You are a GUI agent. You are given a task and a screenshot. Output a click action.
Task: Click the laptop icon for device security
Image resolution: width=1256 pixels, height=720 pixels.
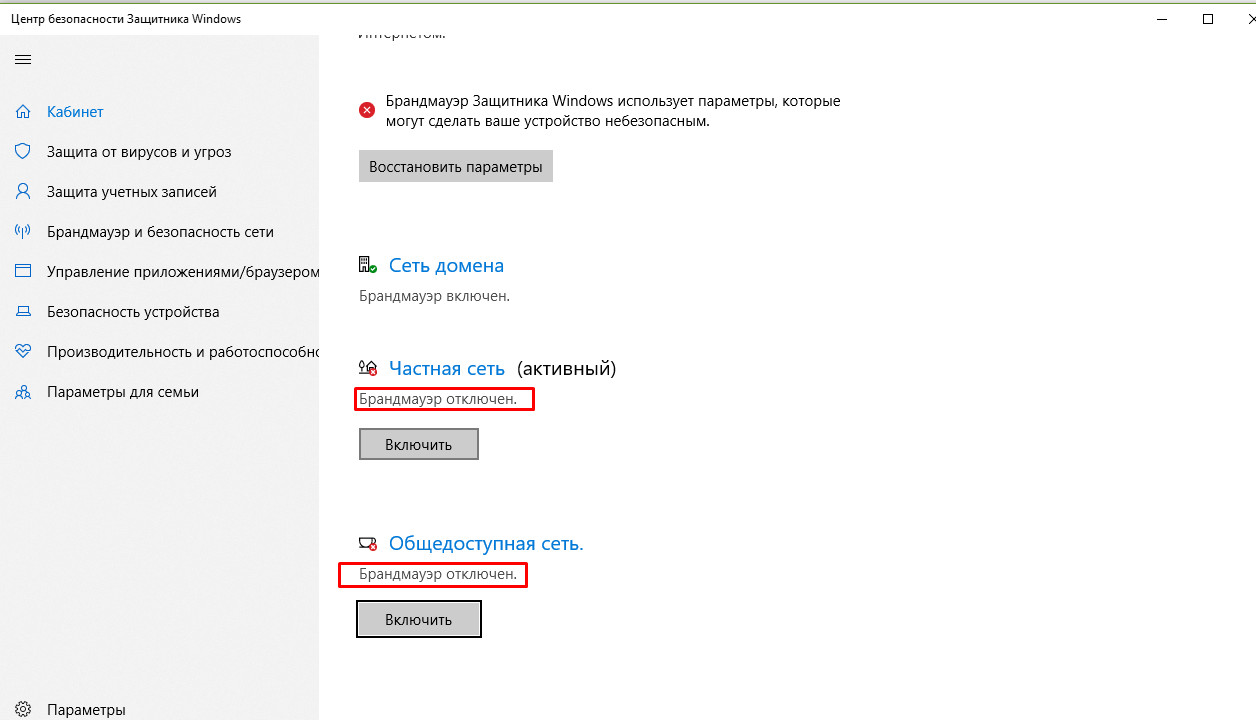click(23, 312)
